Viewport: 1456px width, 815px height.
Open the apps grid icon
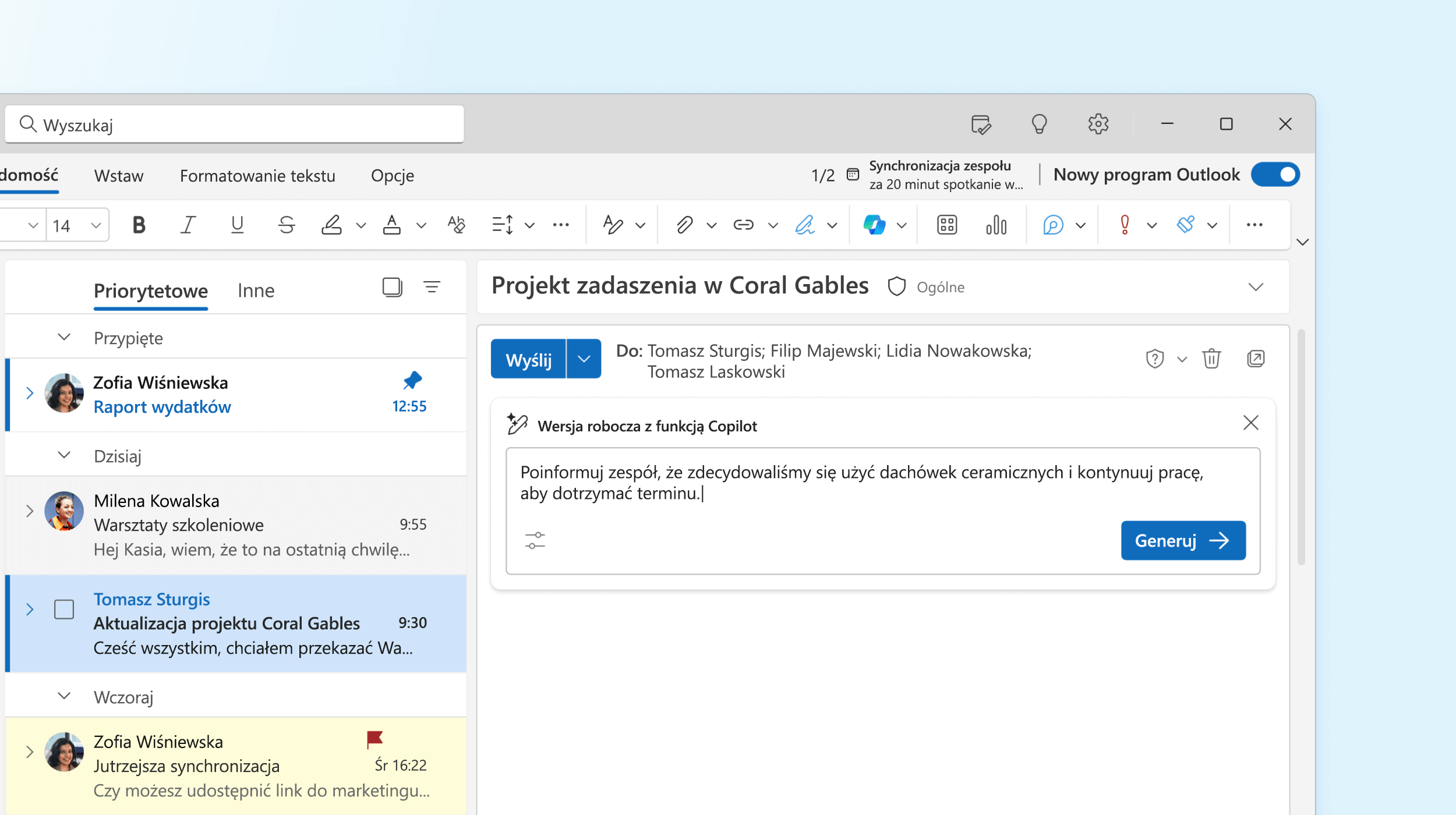click(x=947, y=225)
